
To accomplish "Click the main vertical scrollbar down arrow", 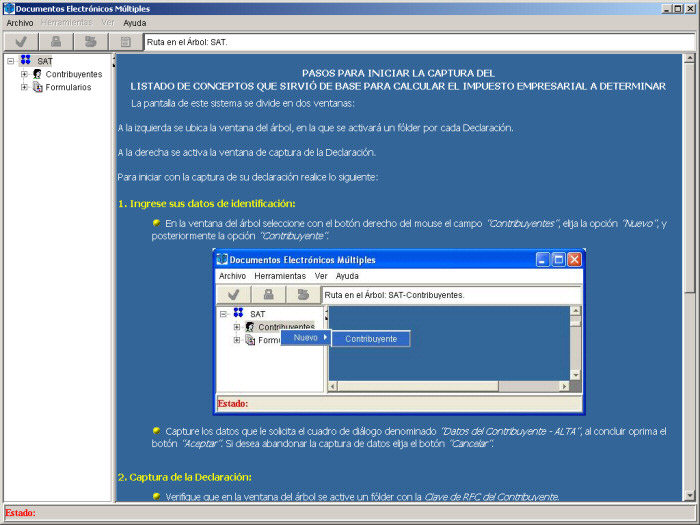I will (x=689, y=496).
